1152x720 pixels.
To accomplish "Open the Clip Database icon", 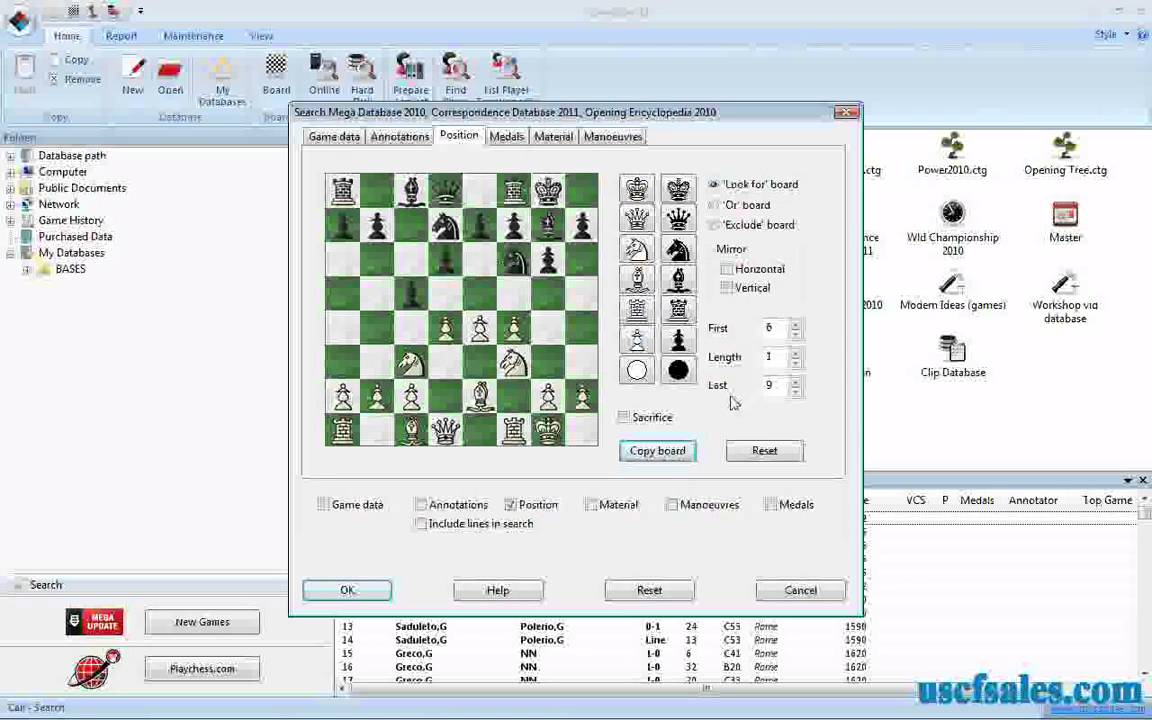I will tap(953, 356).
